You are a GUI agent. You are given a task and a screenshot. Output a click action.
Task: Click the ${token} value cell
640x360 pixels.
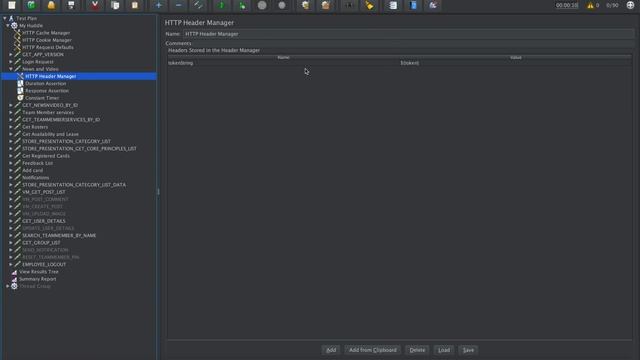516,63
